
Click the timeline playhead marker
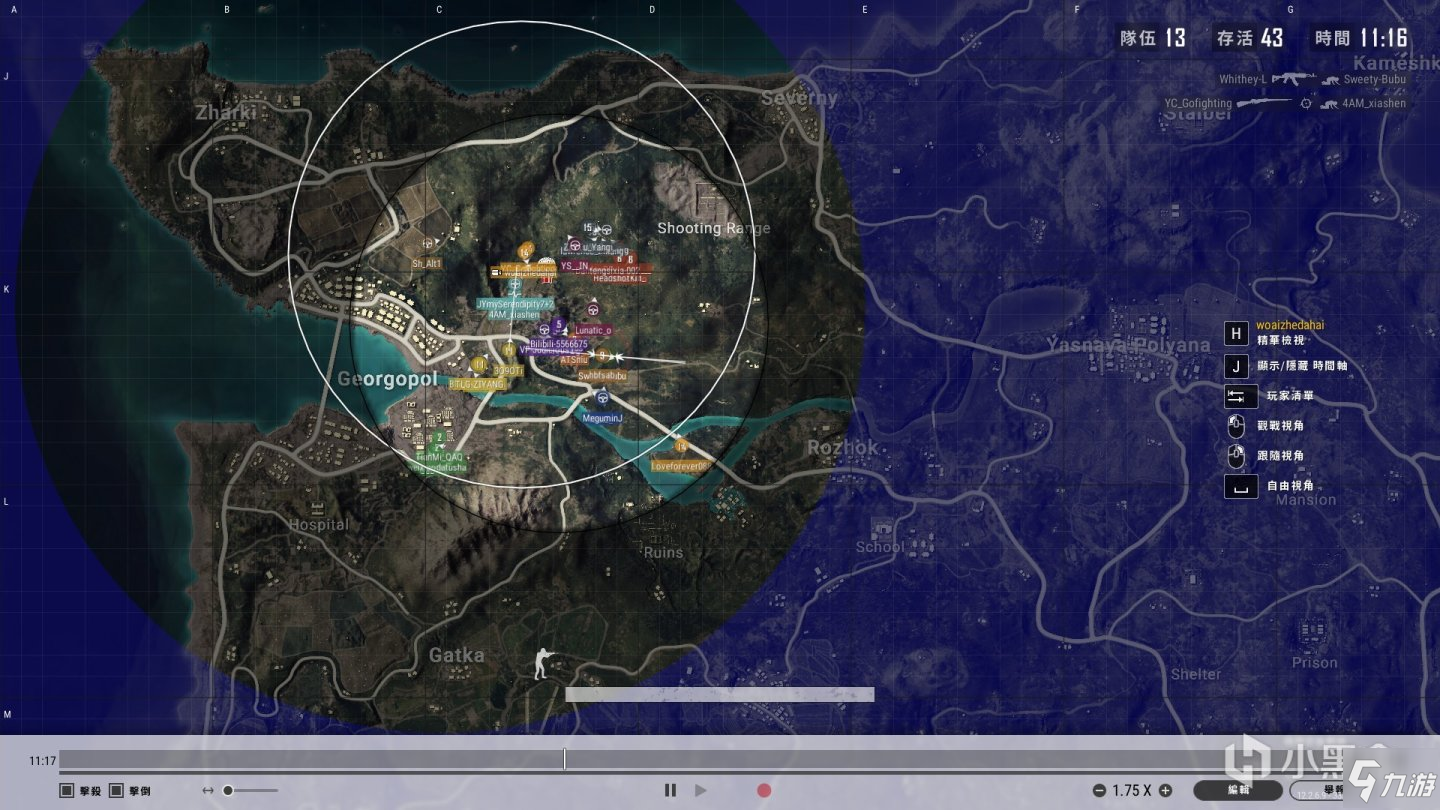[x=564, y=759]
